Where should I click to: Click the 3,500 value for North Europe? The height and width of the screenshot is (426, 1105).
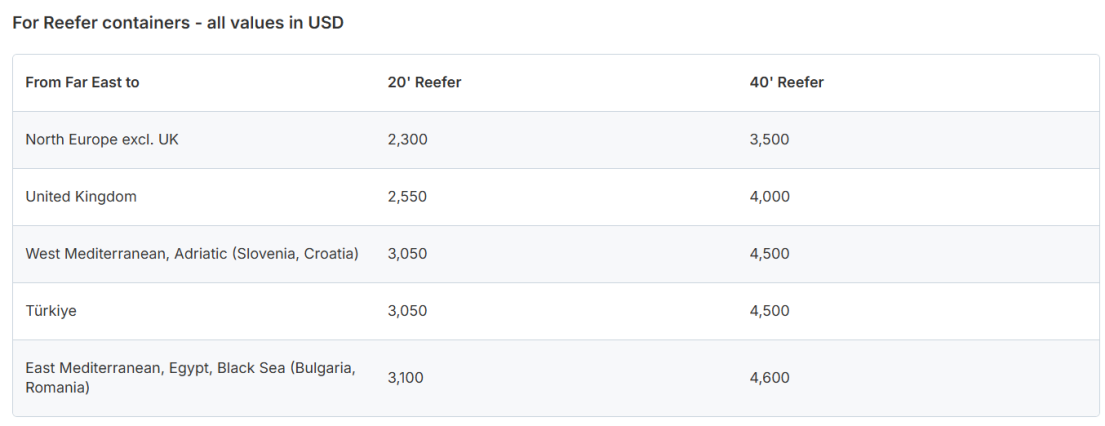(770, 140)
